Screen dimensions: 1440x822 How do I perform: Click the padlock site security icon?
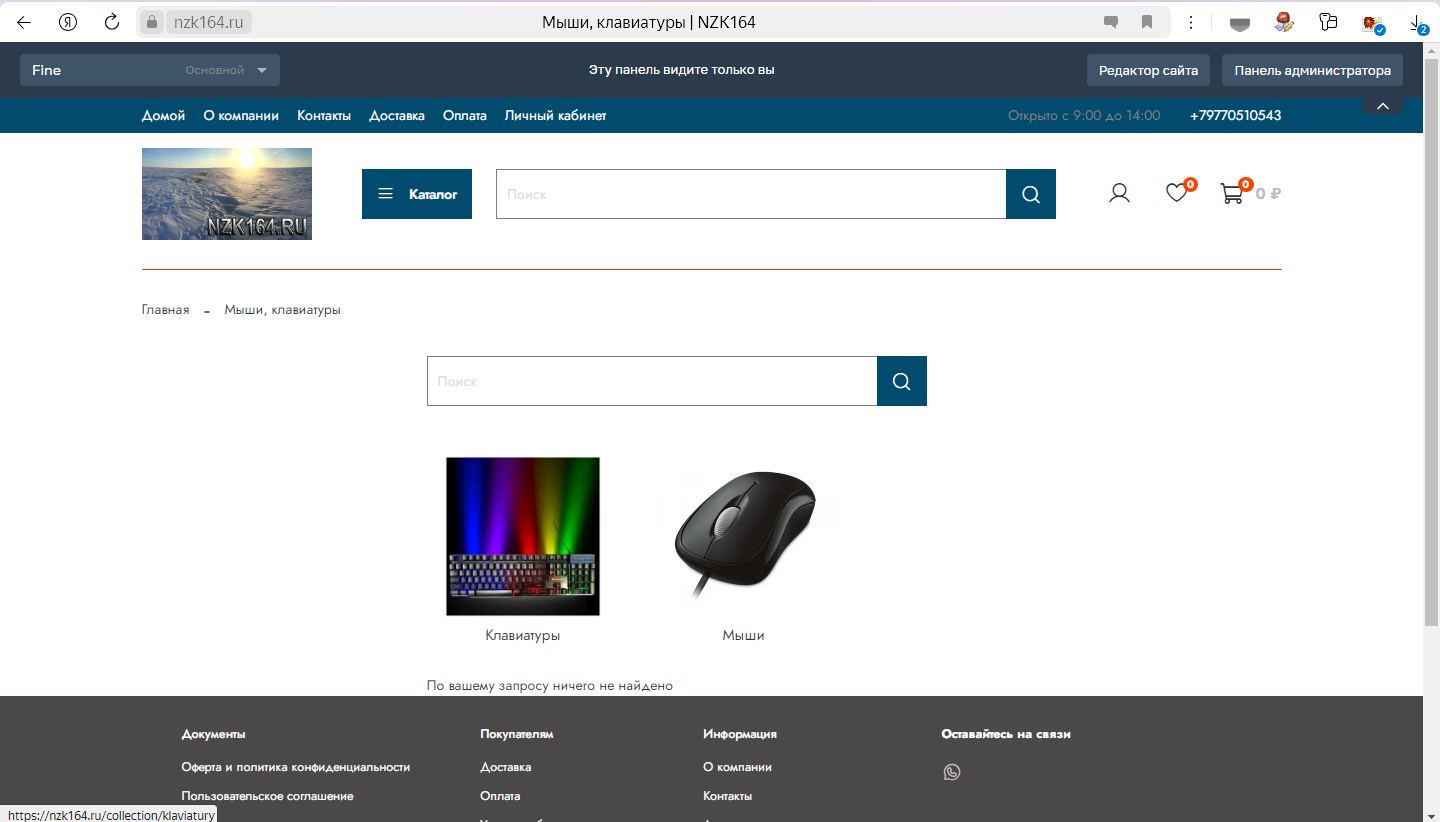point(152,22)
